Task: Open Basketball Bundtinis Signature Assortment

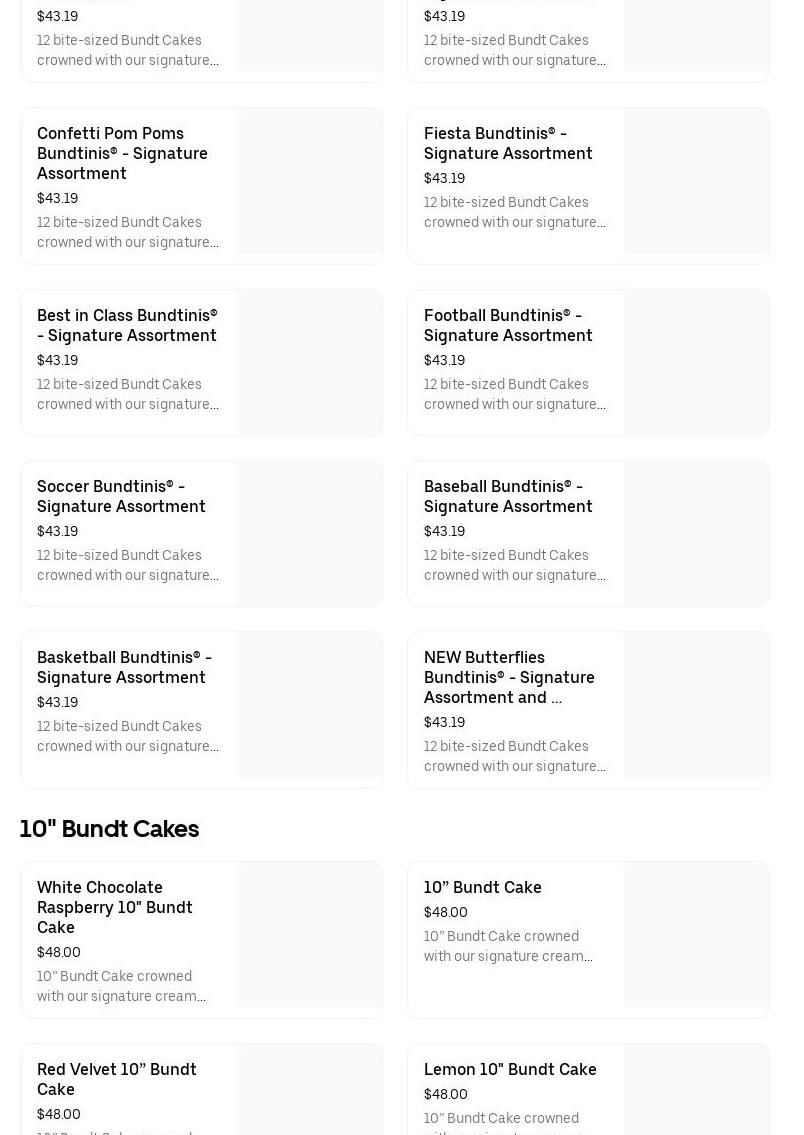Action: [124, 667]
